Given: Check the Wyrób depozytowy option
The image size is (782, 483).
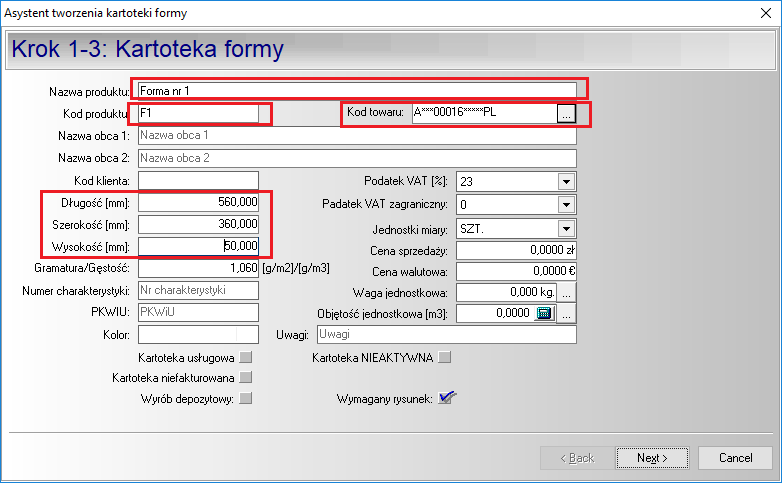Looking at the screenshot, I should (x=246, y=399).
